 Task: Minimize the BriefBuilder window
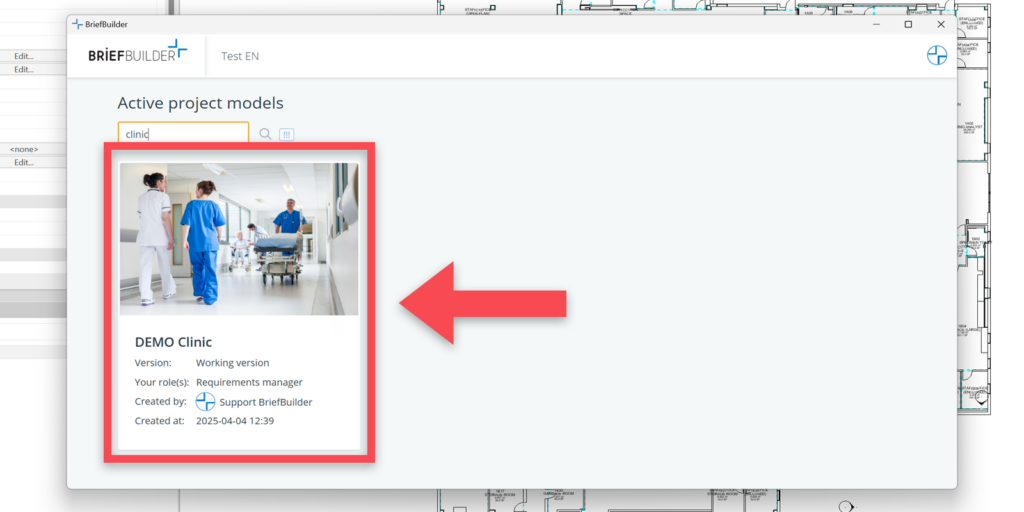(876, 24)
